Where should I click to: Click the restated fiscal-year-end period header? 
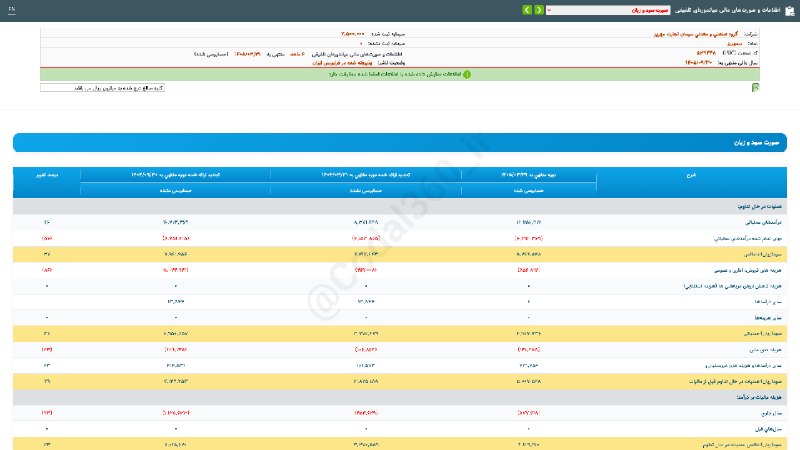[176, 175]
